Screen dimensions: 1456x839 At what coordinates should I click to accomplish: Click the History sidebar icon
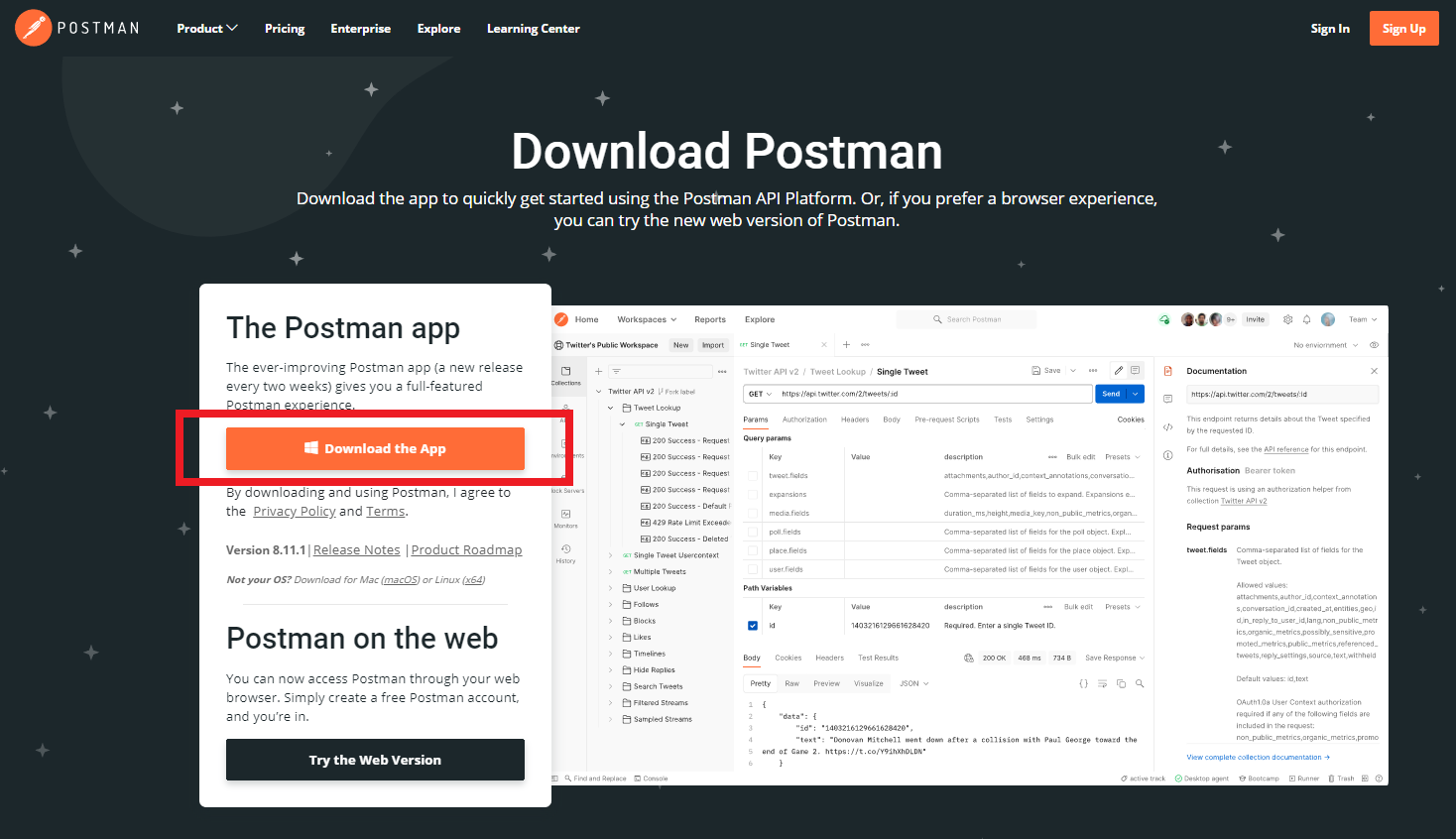coord(565,553)
